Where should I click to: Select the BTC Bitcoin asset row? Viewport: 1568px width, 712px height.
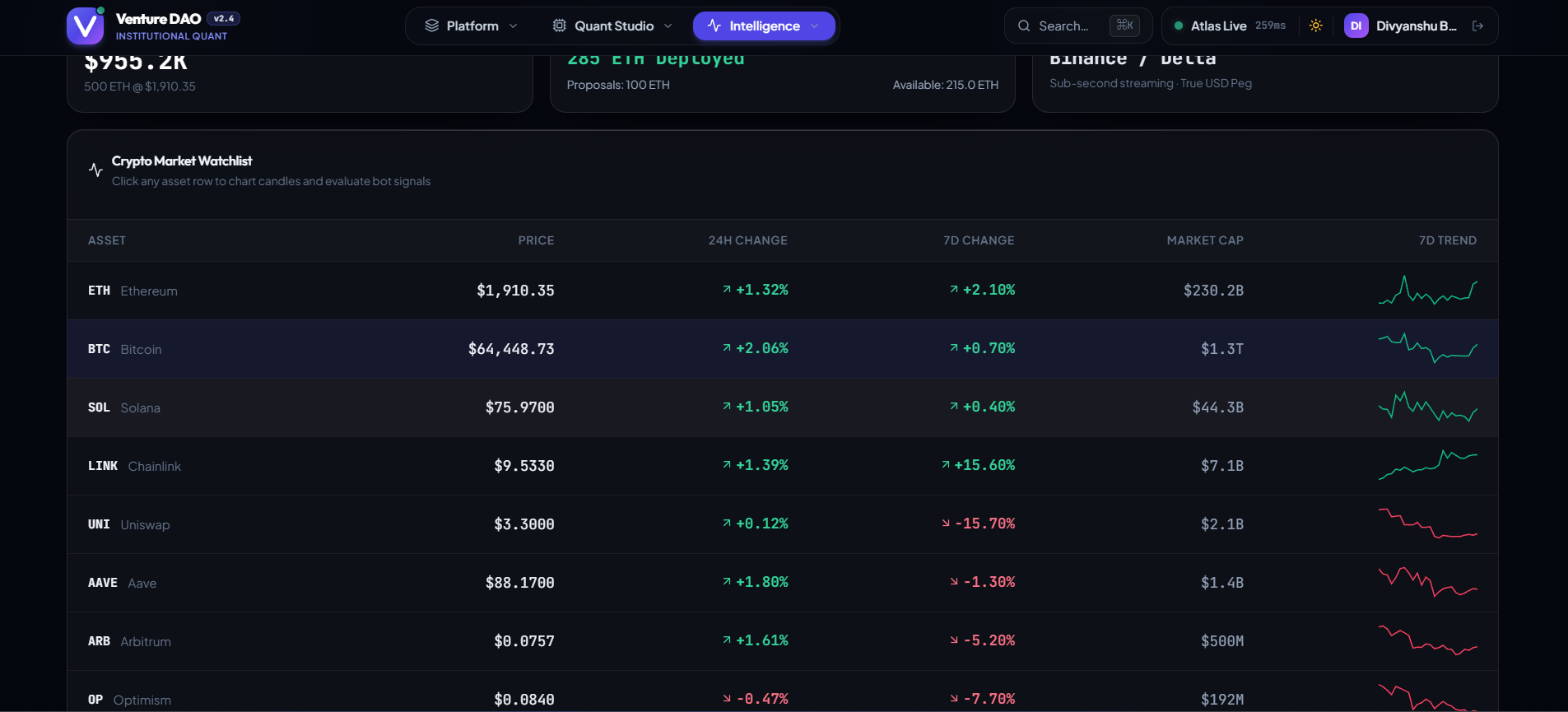(782, 349)
